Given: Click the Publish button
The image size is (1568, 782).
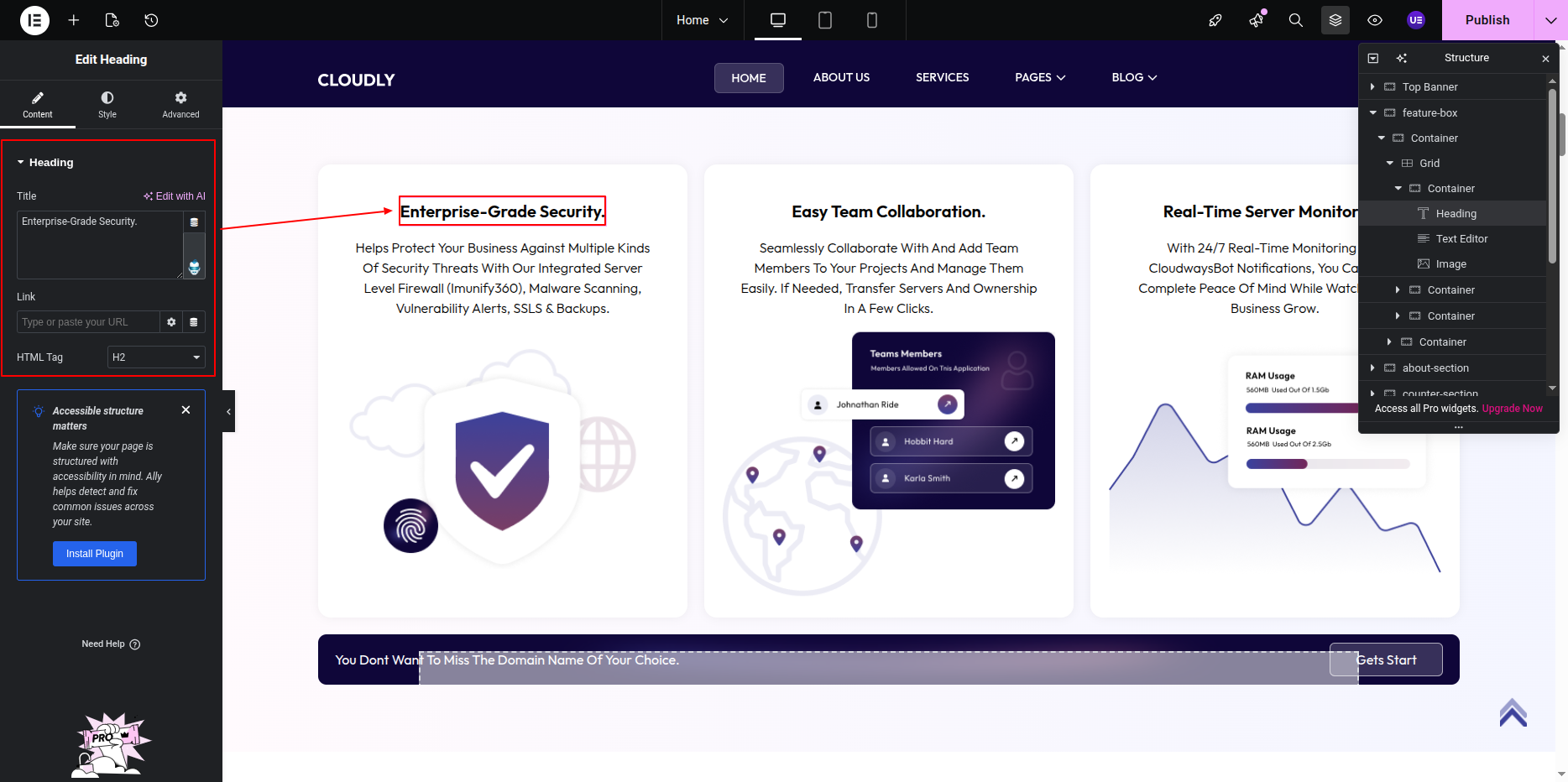Looking at the screenshot, I should click(1487, 20).
